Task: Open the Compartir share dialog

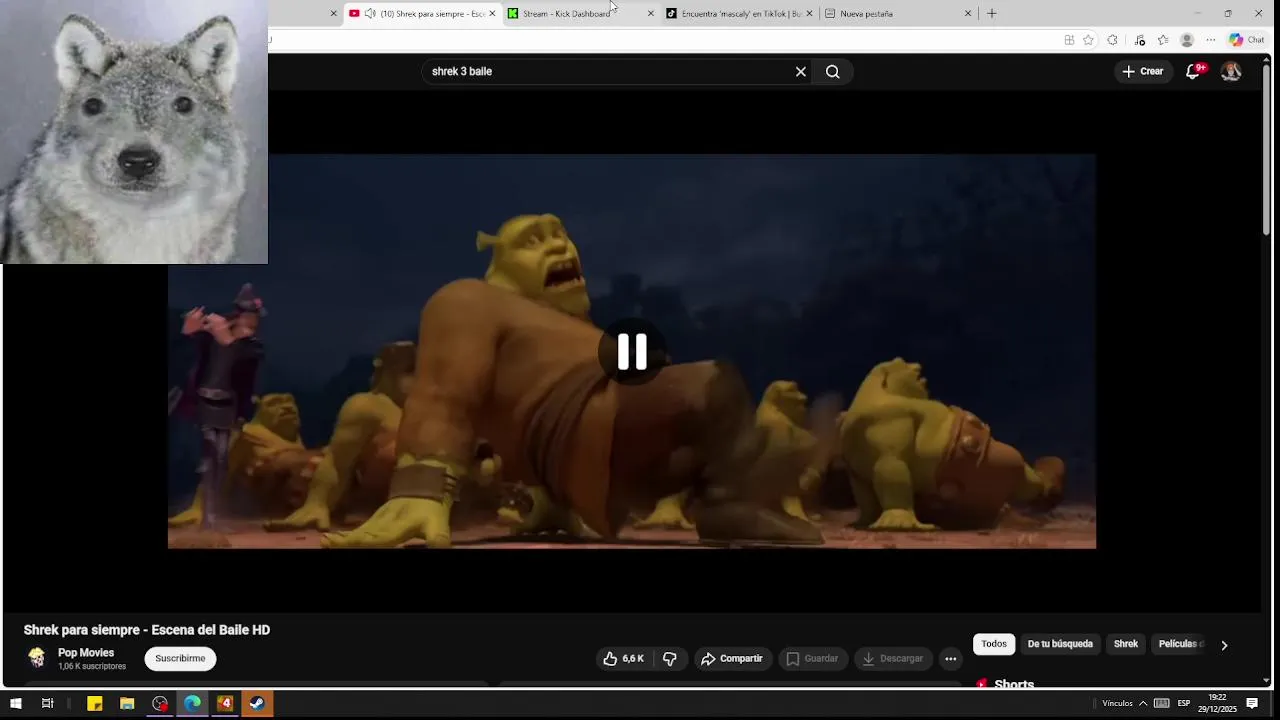Action: 732,659
